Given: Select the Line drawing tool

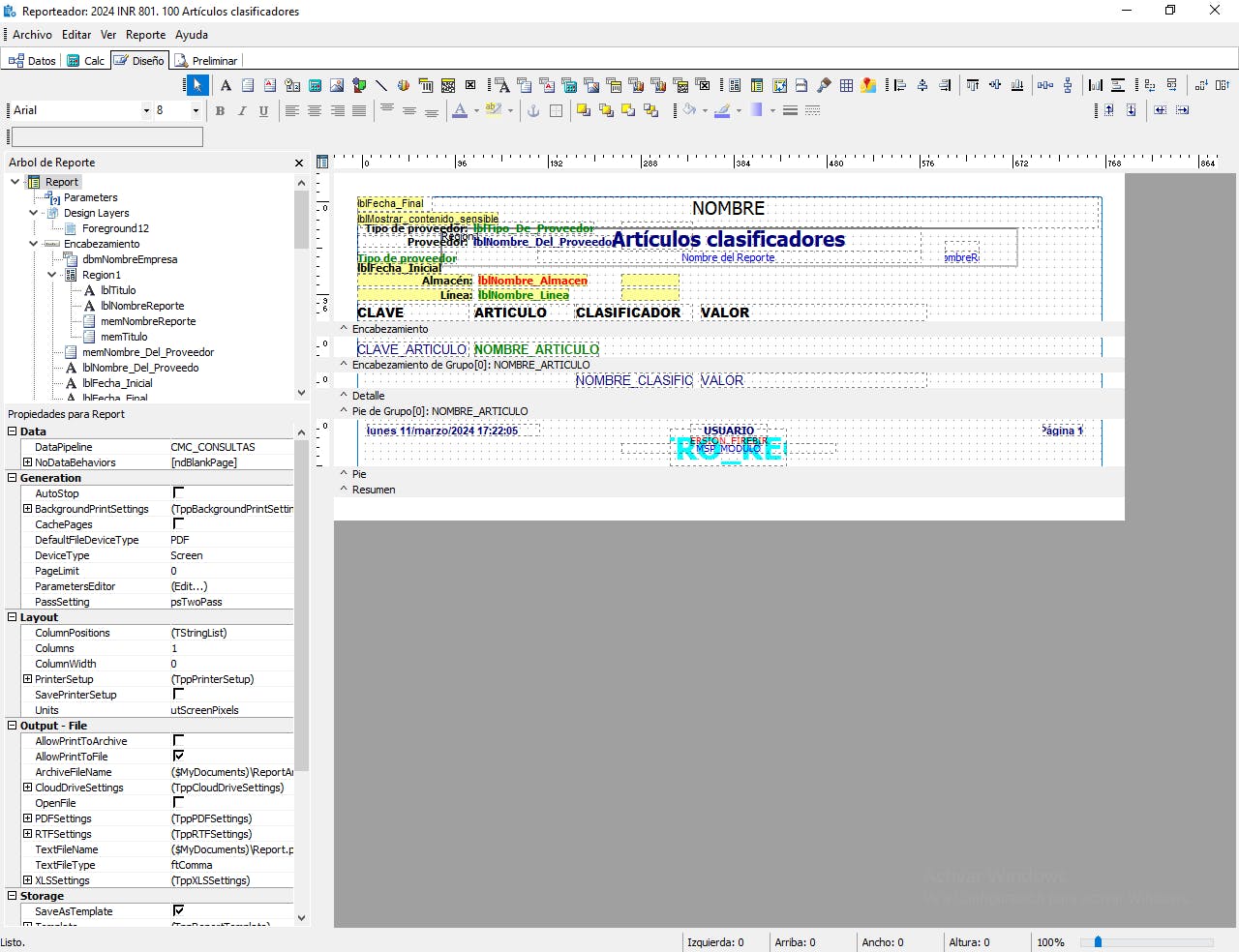Looking at the screenshot, I should coord(381,85).
